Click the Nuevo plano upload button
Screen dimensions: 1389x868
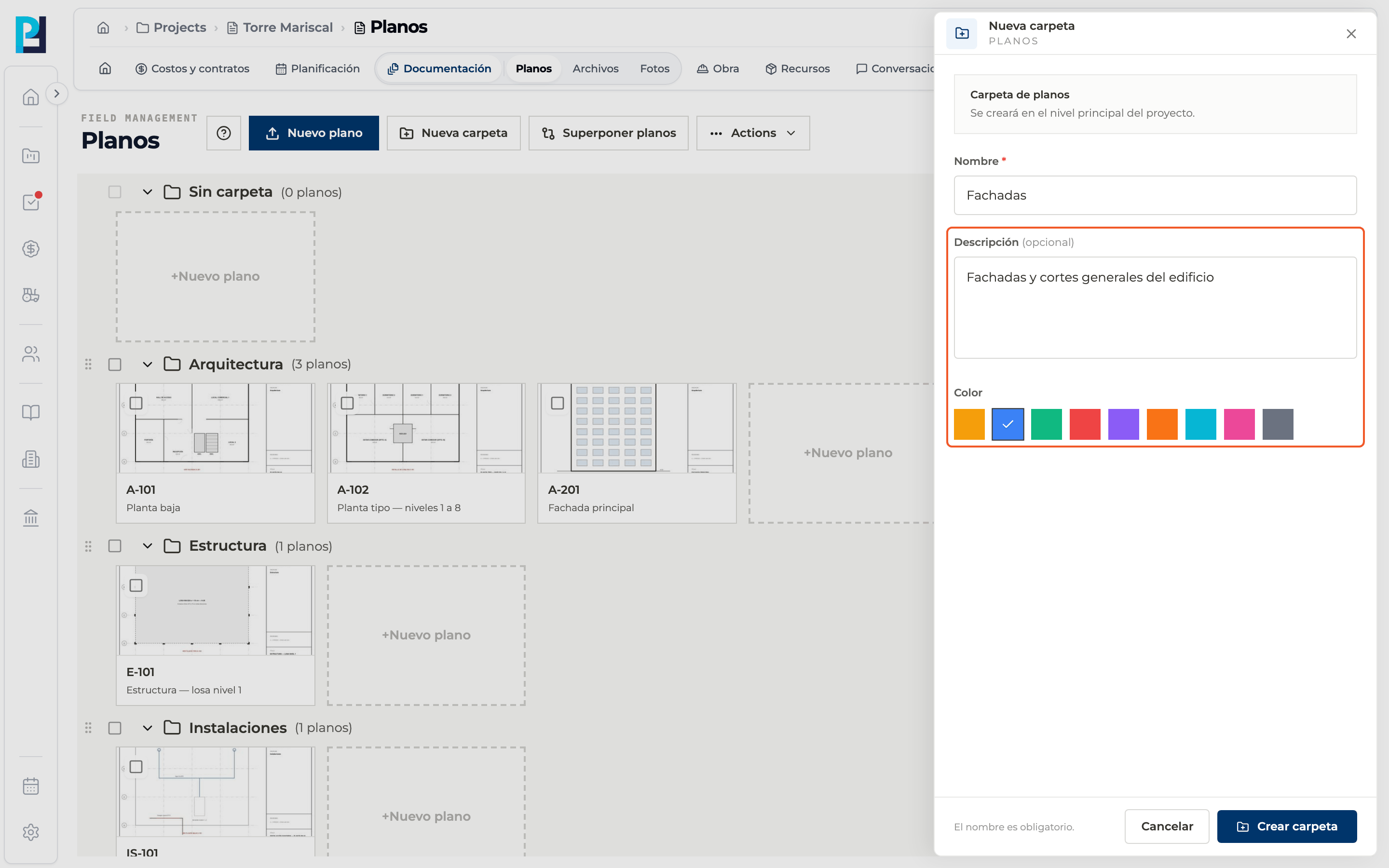[x=314, y=133]
